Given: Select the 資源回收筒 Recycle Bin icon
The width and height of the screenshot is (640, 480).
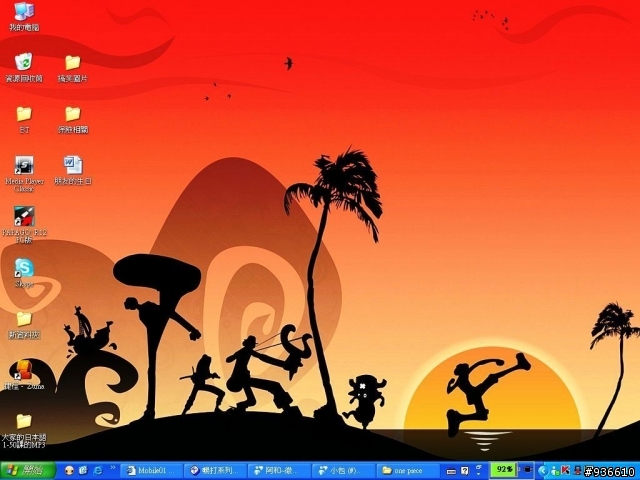Looking at the screenshot, I should (24, 67).
